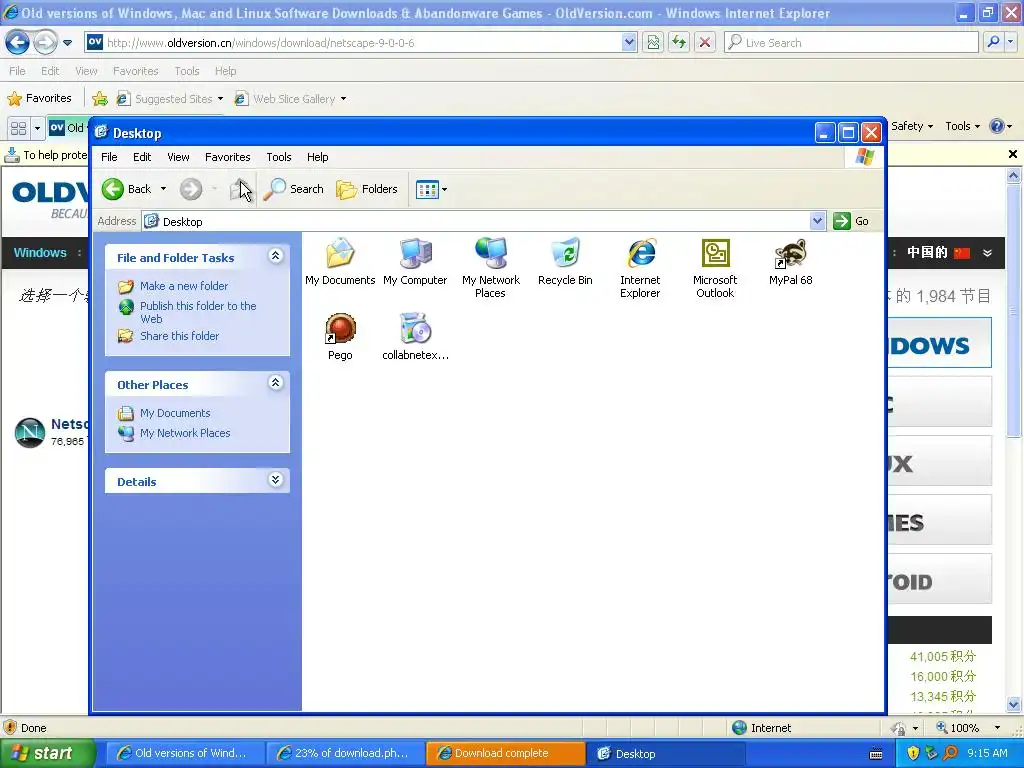
Task: Click the compatibility view icon in IE
Action: click(x=653, y=42)
